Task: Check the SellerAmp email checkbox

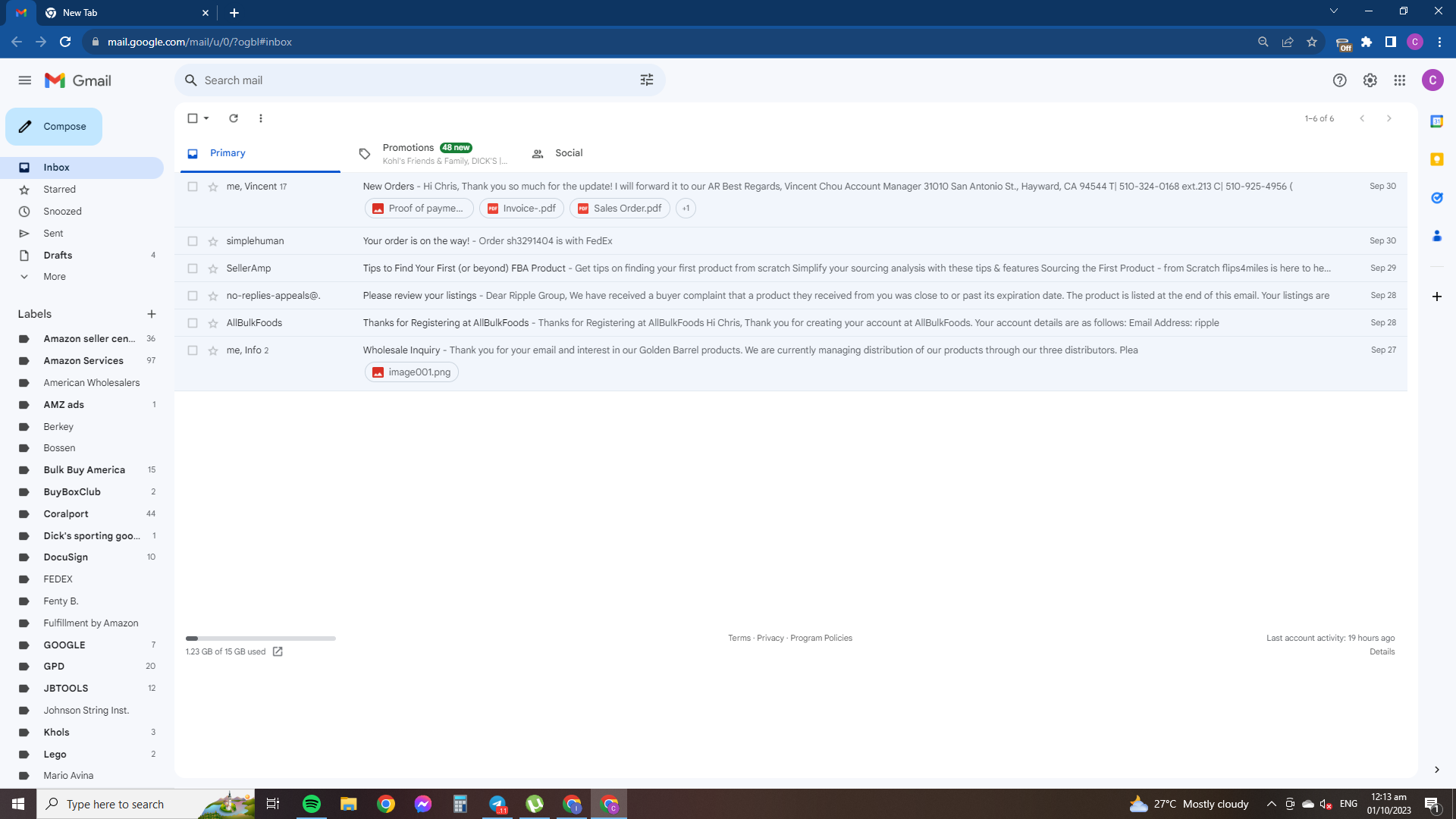Action: 193,268
